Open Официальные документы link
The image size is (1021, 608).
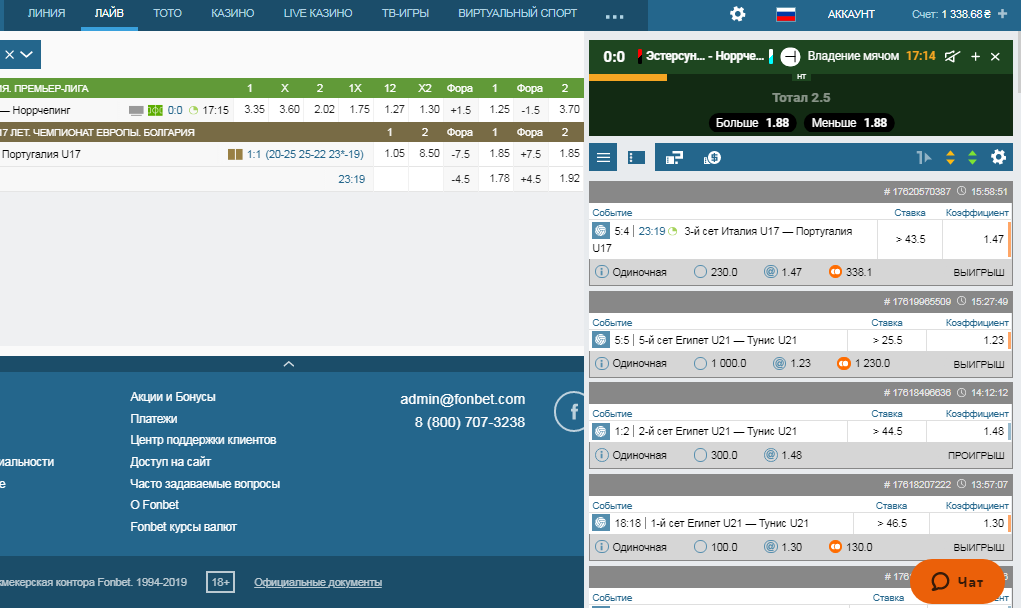[x=318, y=583]
